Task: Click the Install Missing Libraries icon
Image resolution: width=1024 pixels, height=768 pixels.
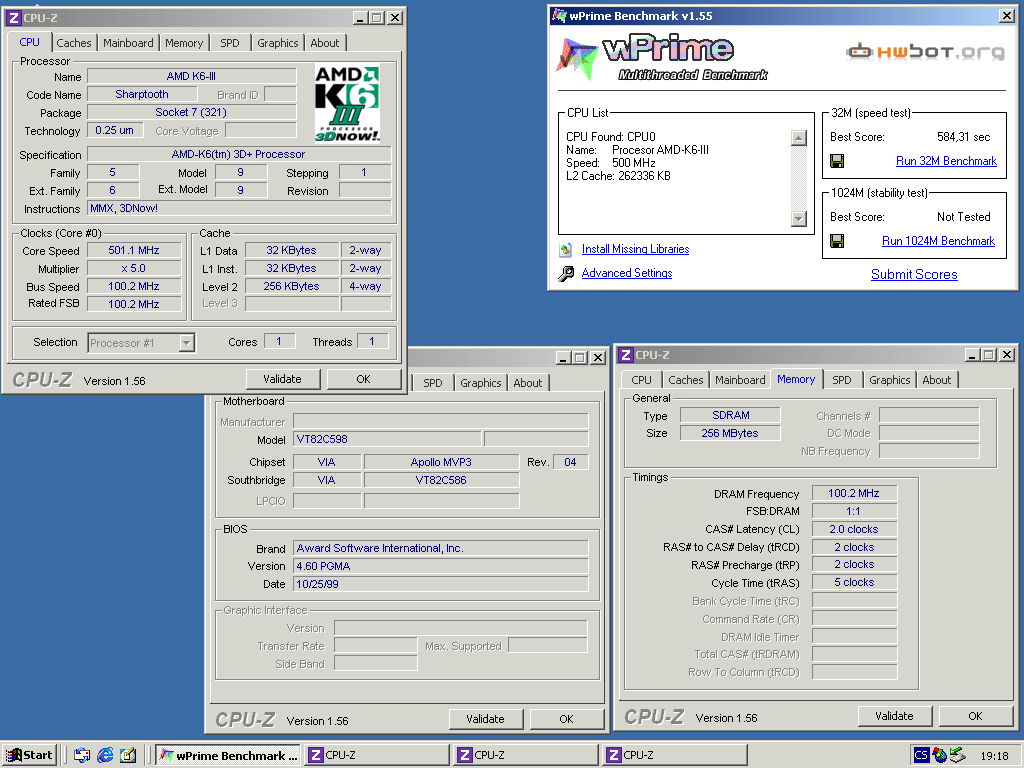Action: click(x=566, y=249)
